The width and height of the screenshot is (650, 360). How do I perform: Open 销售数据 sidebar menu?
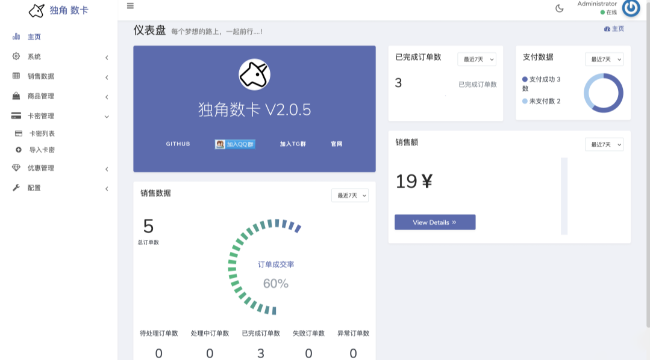click(x=41, y=76)
